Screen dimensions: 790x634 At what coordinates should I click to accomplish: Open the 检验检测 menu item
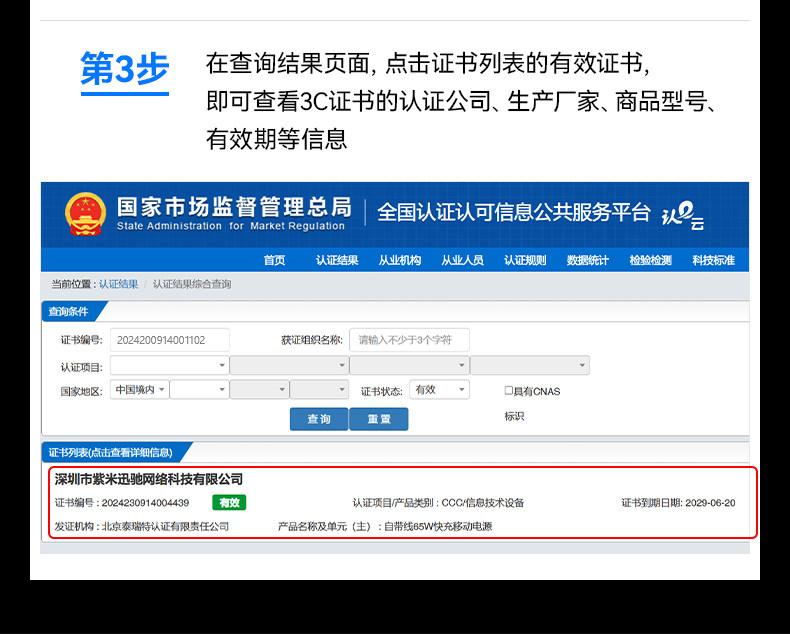point(650,260)
